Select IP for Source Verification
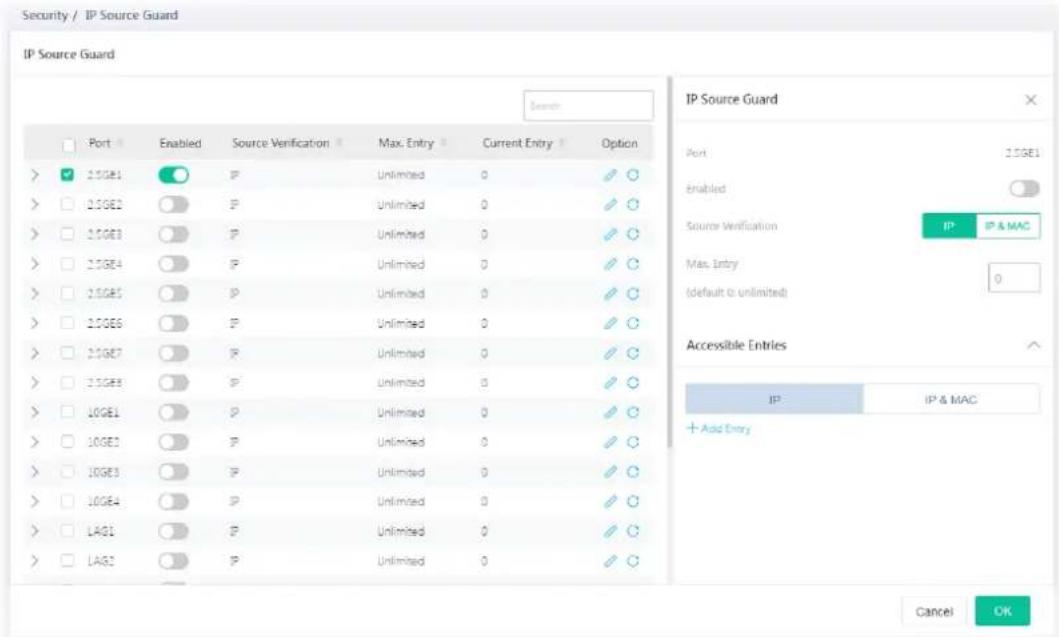The height and width of the screenshot is (637, 1059). click(949, 226)
